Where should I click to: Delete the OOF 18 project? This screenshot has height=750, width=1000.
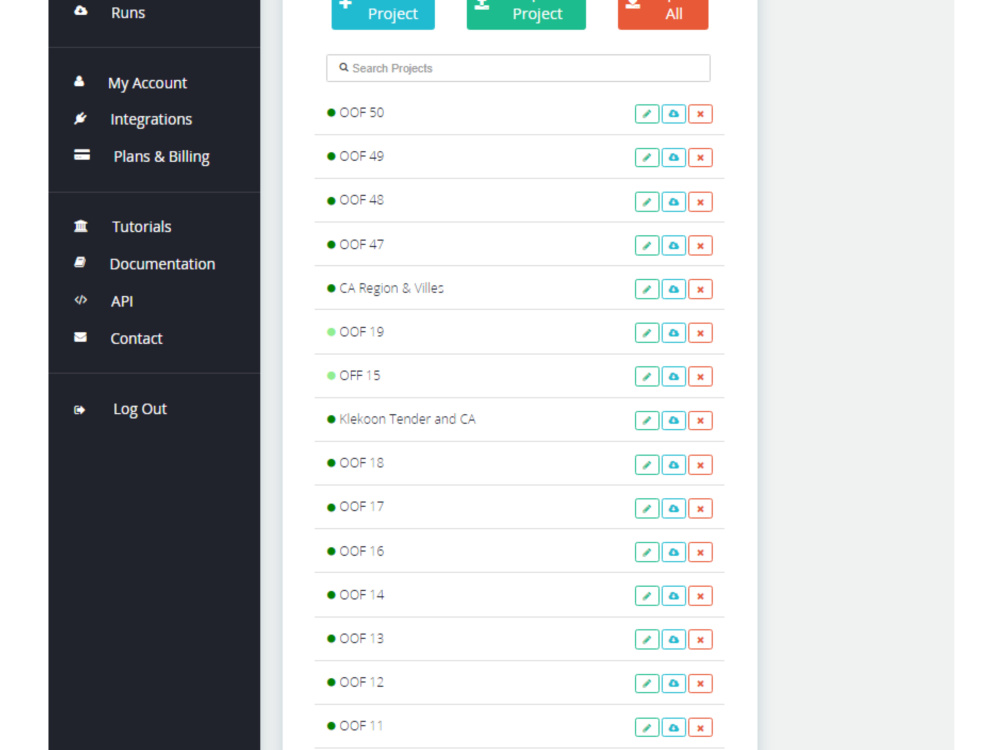(x=700, y=465)
